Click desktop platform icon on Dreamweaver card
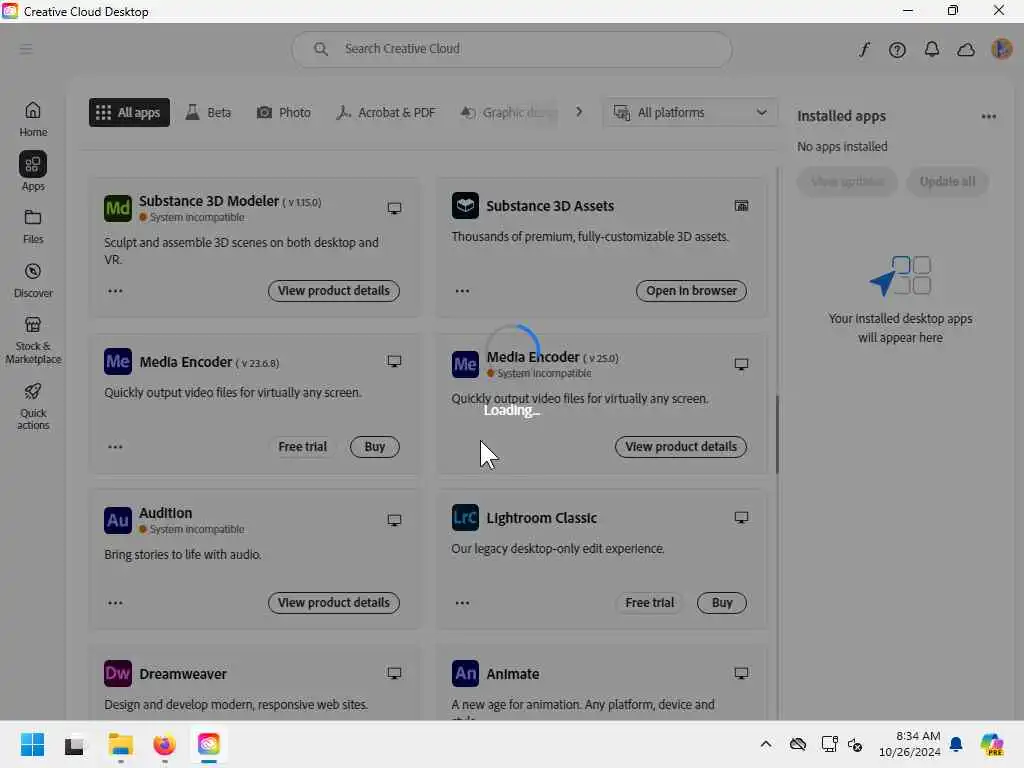Viewport: 1024px width, 768px height. point(394,673)
